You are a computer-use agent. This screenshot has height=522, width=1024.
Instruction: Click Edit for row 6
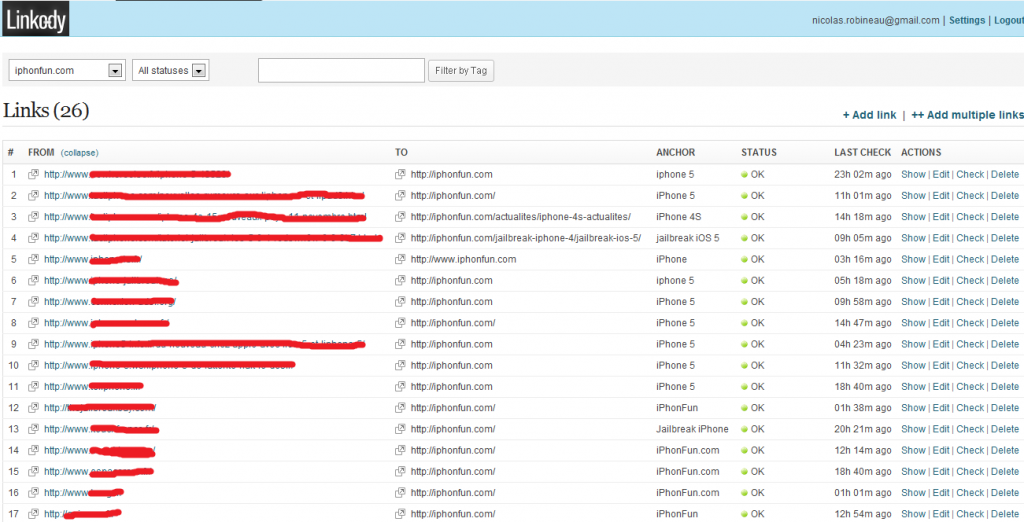click(940, 280)
